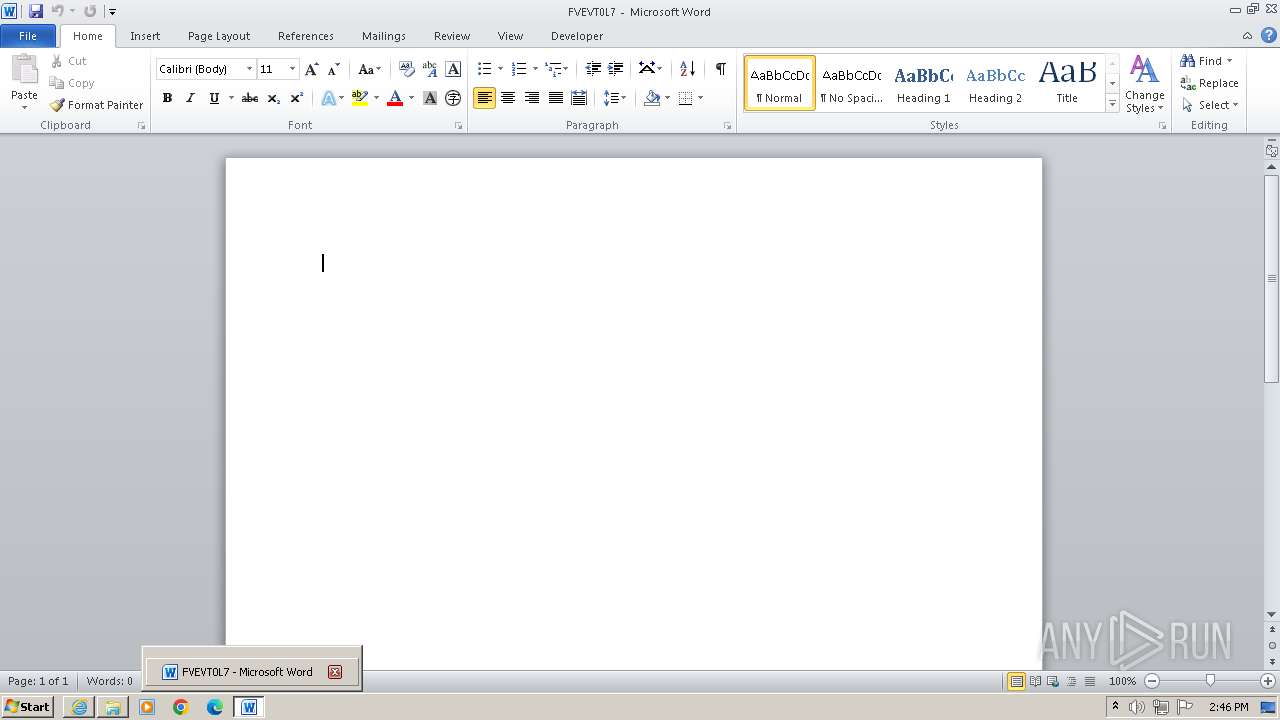Click the Enclose Characters icon
Image resolution: width=1280 pixels, height=720 pixels.
click(x=453, y=98)
